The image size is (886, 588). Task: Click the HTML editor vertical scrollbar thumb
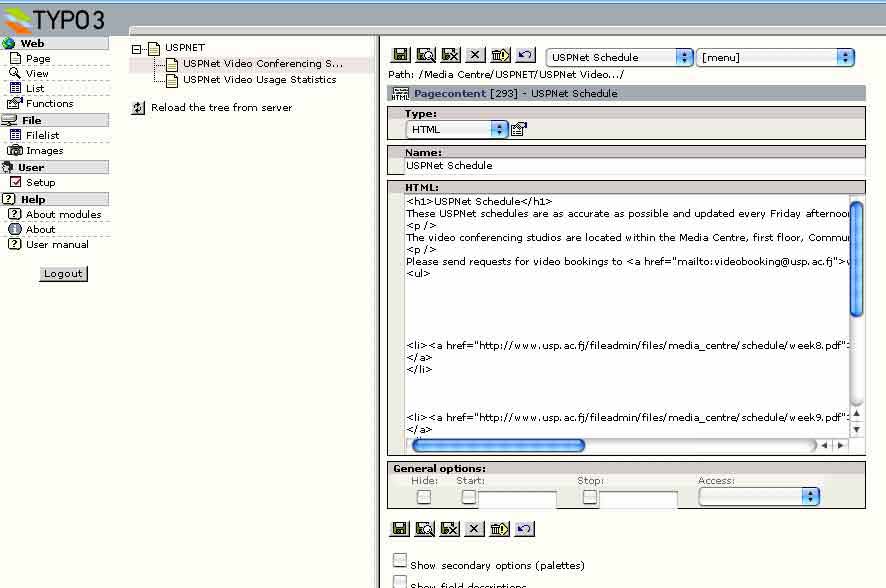pyautogui.click(x=857, y=259)
